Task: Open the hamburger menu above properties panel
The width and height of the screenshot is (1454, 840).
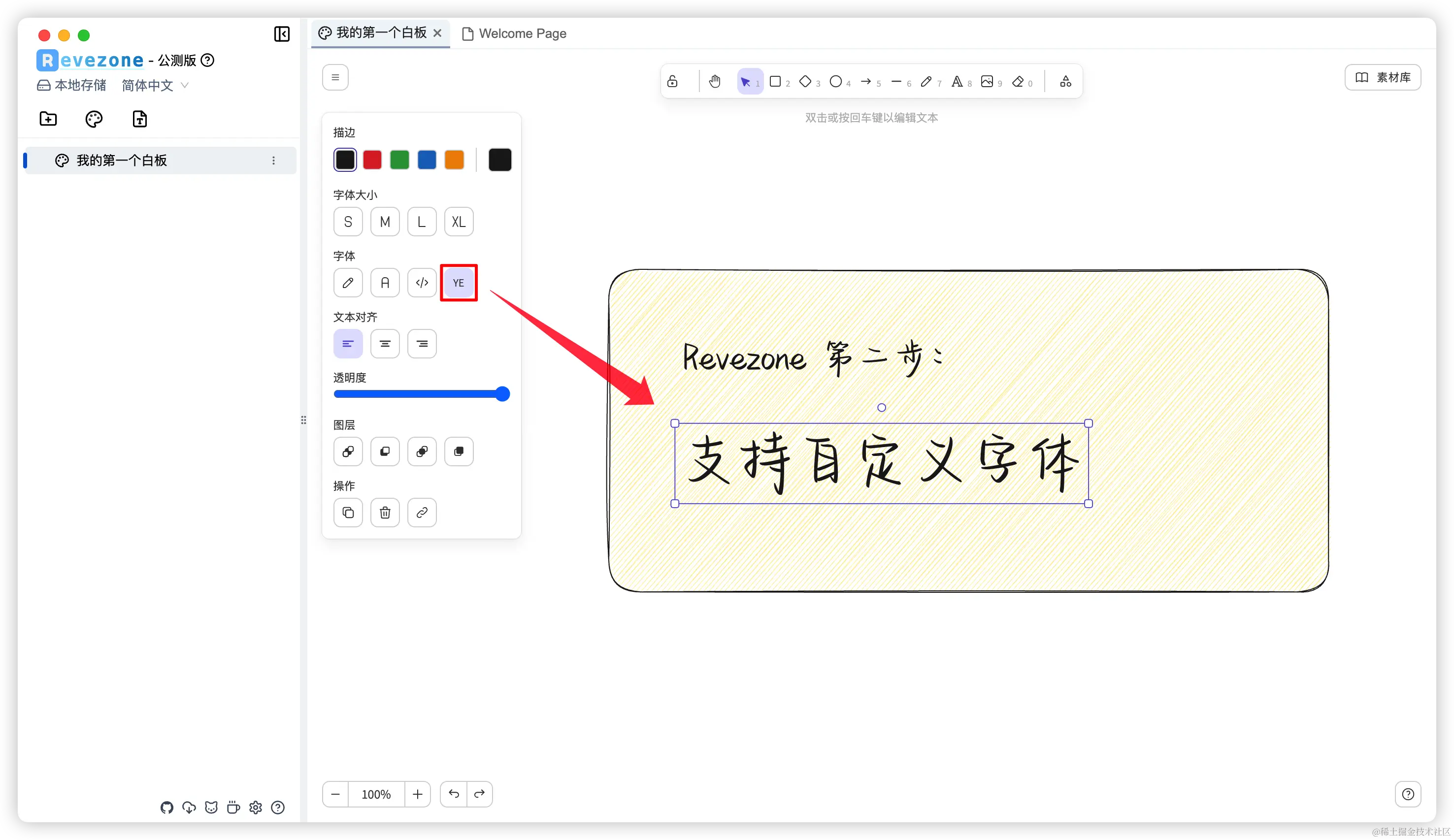Action: coord(335,77)
